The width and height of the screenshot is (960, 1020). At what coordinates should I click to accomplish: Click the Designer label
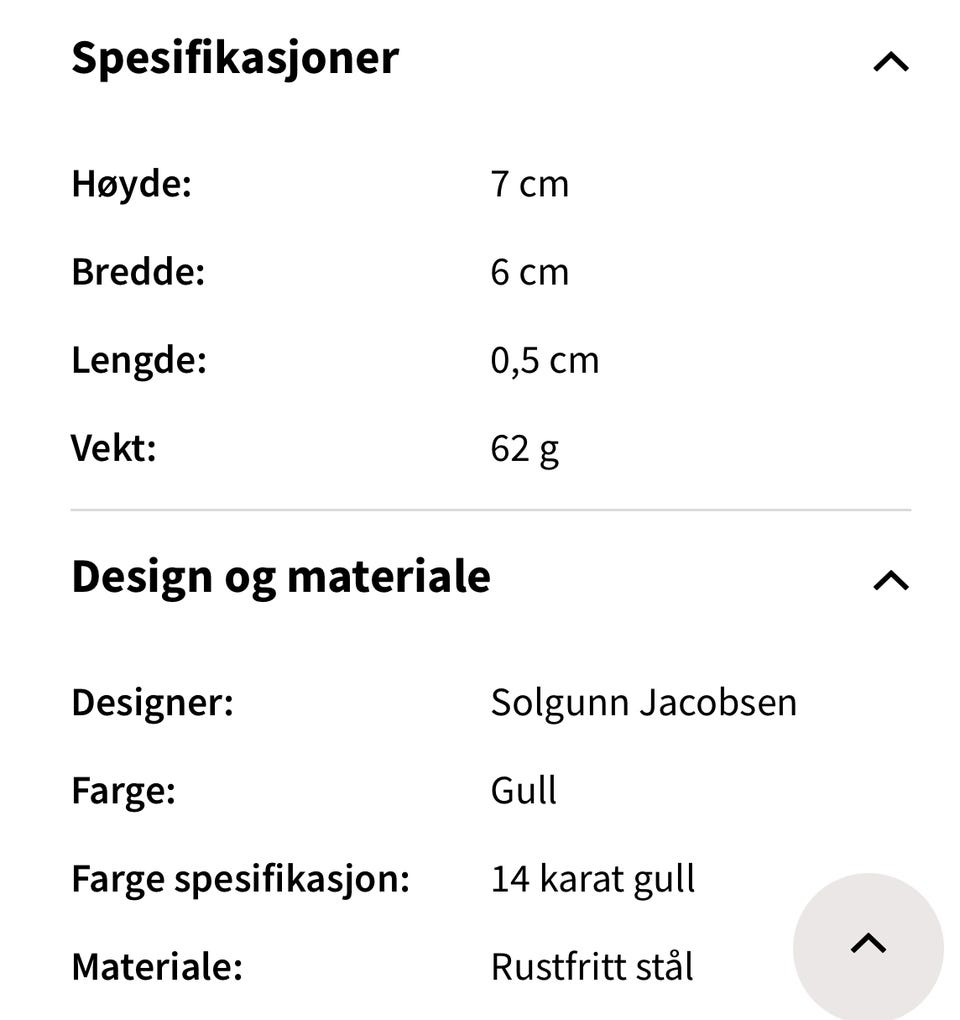[x=152, y=703]
